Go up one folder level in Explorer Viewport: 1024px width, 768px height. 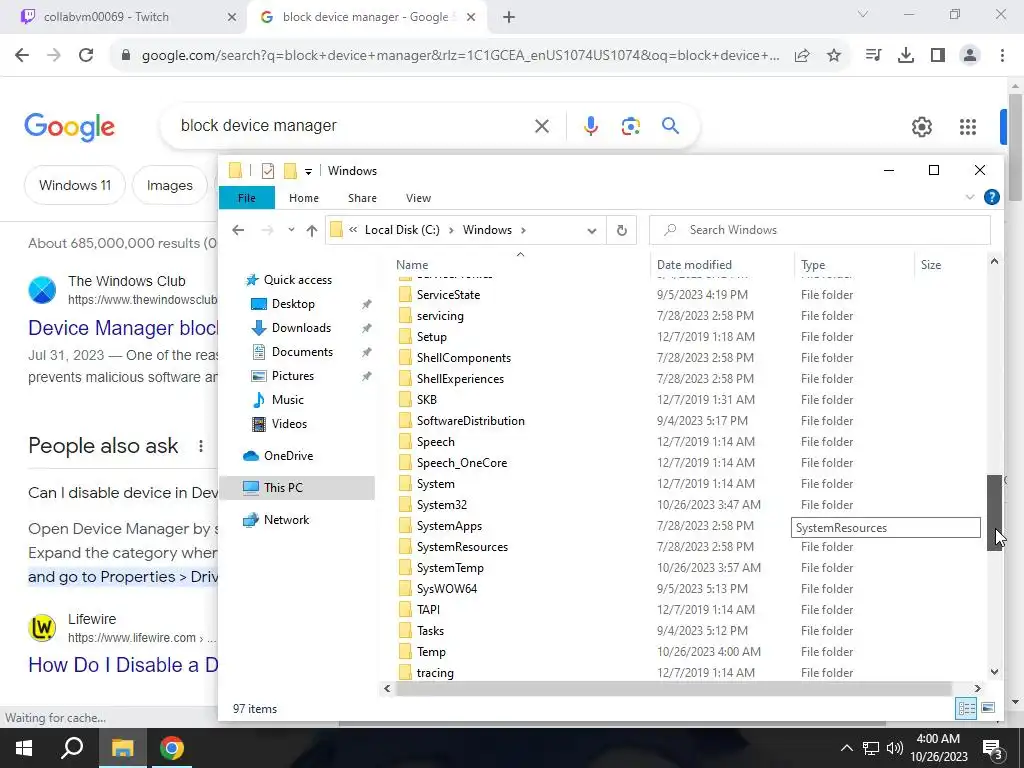[x=312, y=230]
